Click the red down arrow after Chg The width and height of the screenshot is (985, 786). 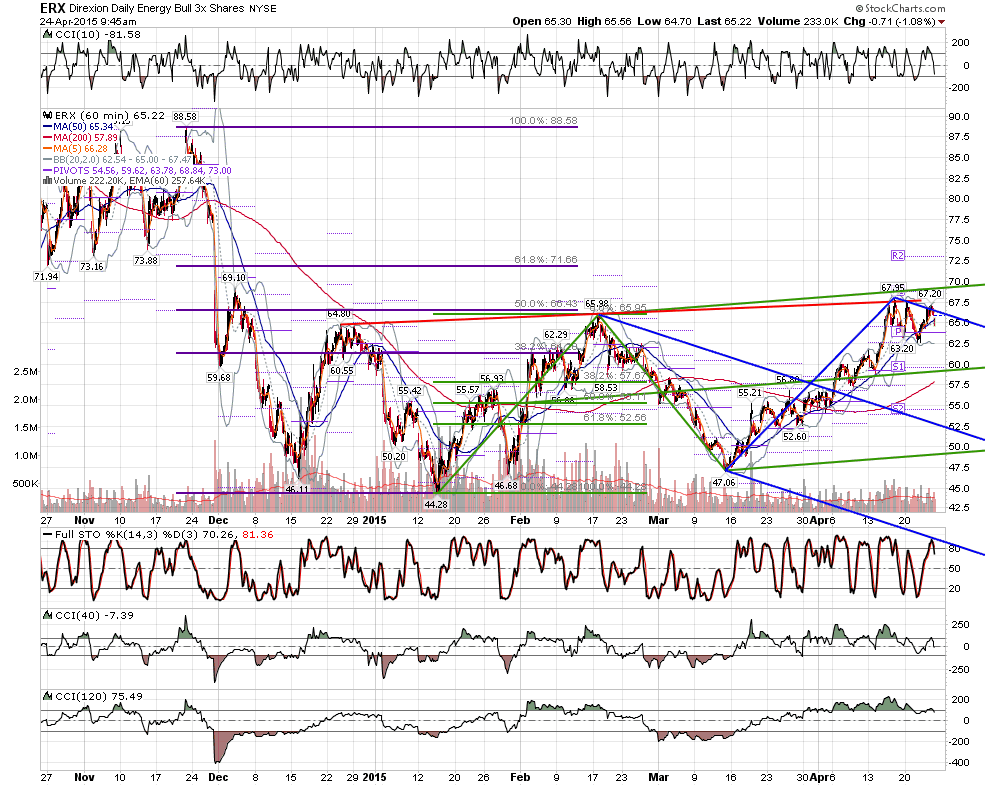click(x=941, y=22)
